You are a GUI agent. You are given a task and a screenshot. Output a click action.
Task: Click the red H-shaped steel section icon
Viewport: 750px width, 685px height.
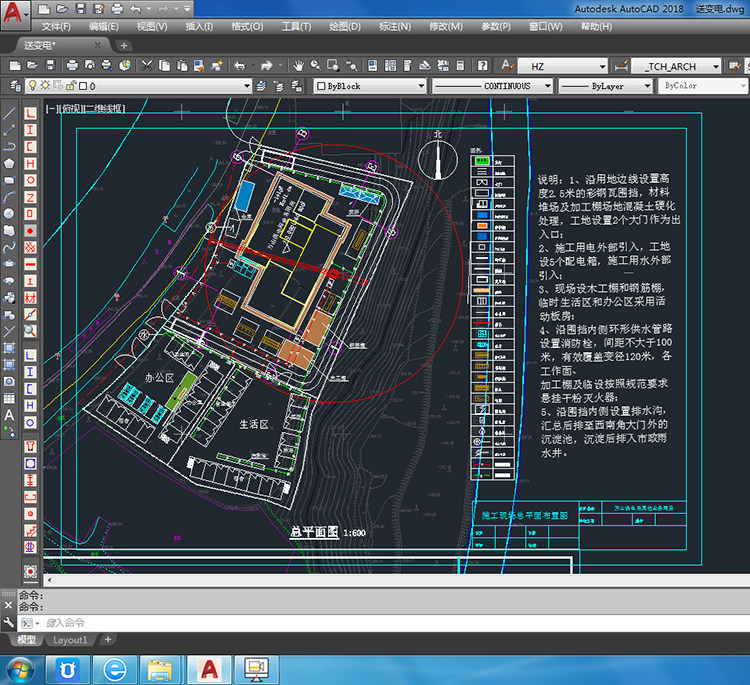pos(30,164)
